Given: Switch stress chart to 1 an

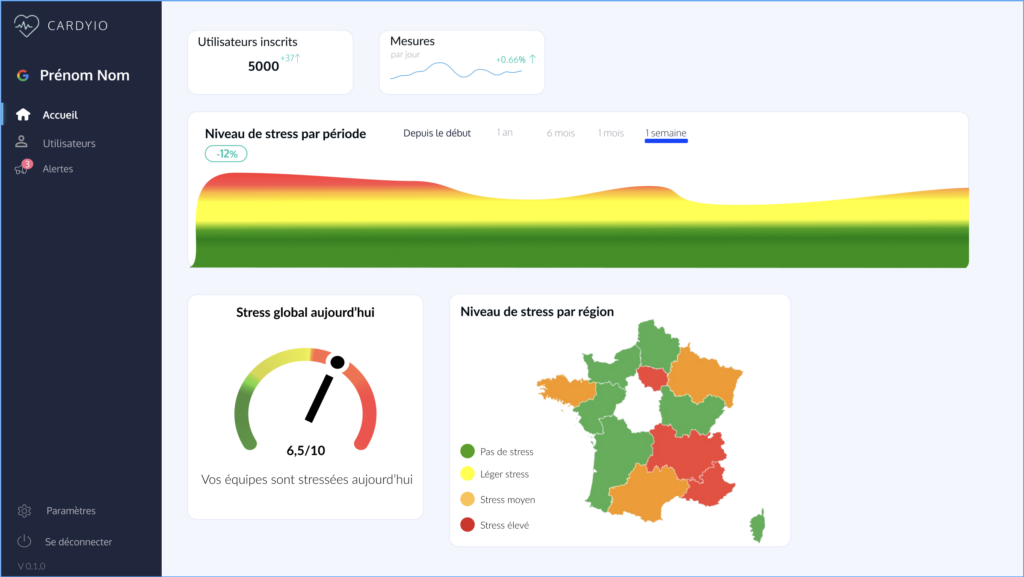Looking at the screenshot, I should [505, 133].
